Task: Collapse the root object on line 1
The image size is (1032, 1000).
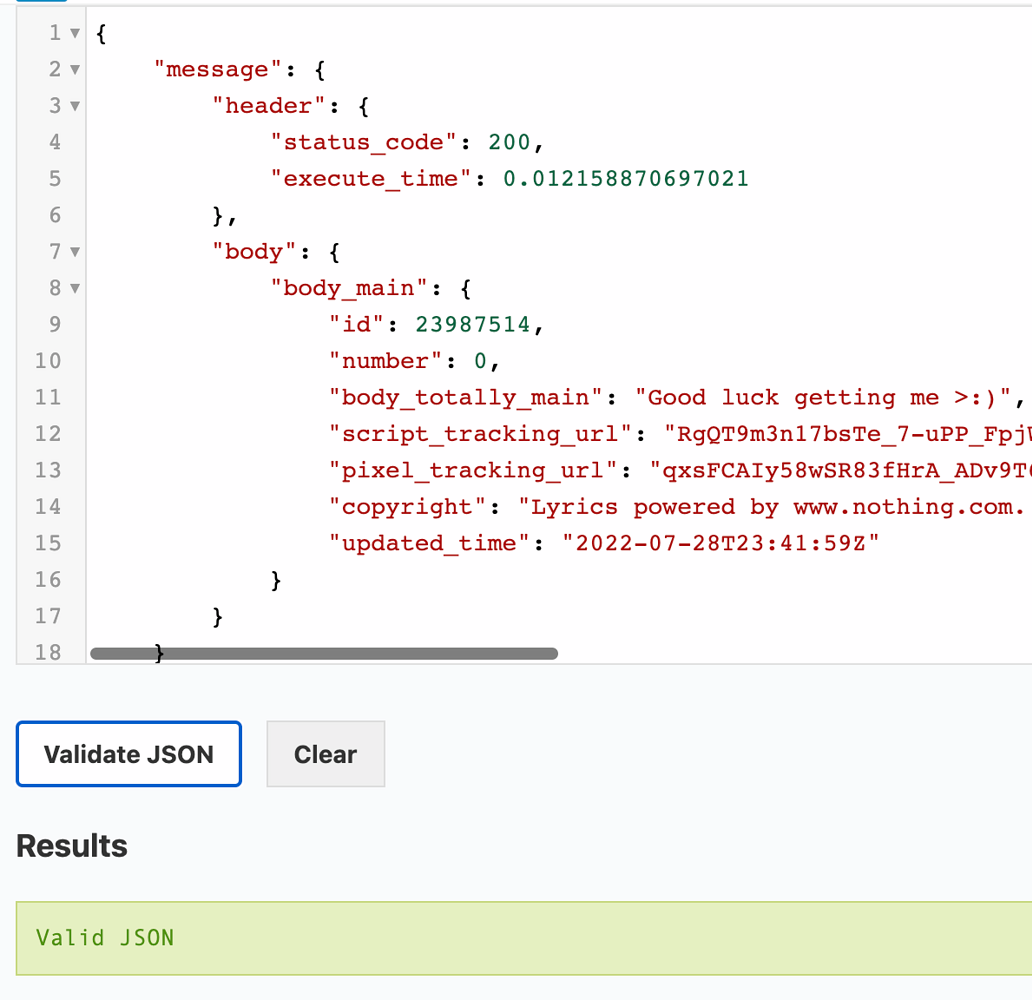Action: point(74,33)
